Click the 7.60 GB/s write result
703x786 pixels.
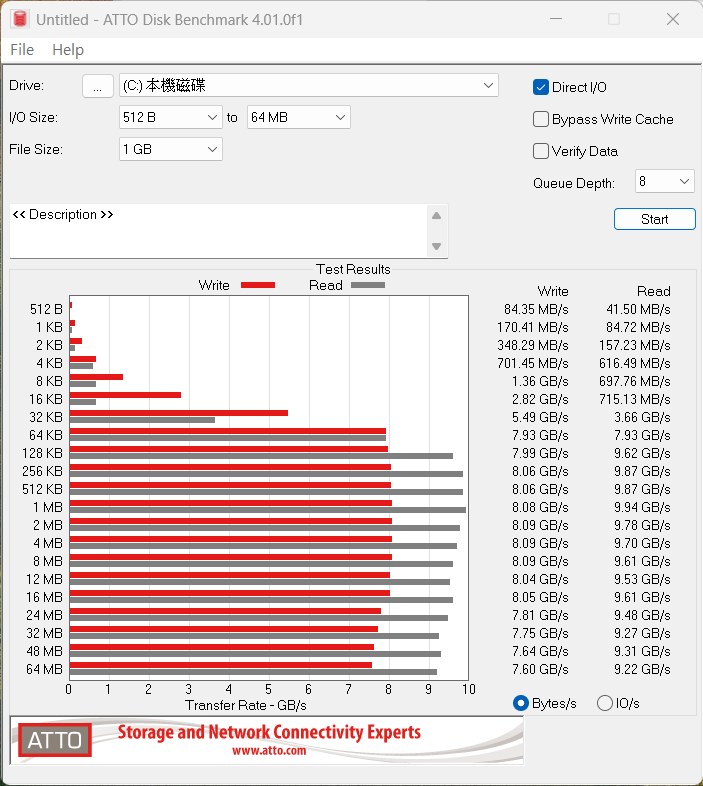tap(540, 669)
